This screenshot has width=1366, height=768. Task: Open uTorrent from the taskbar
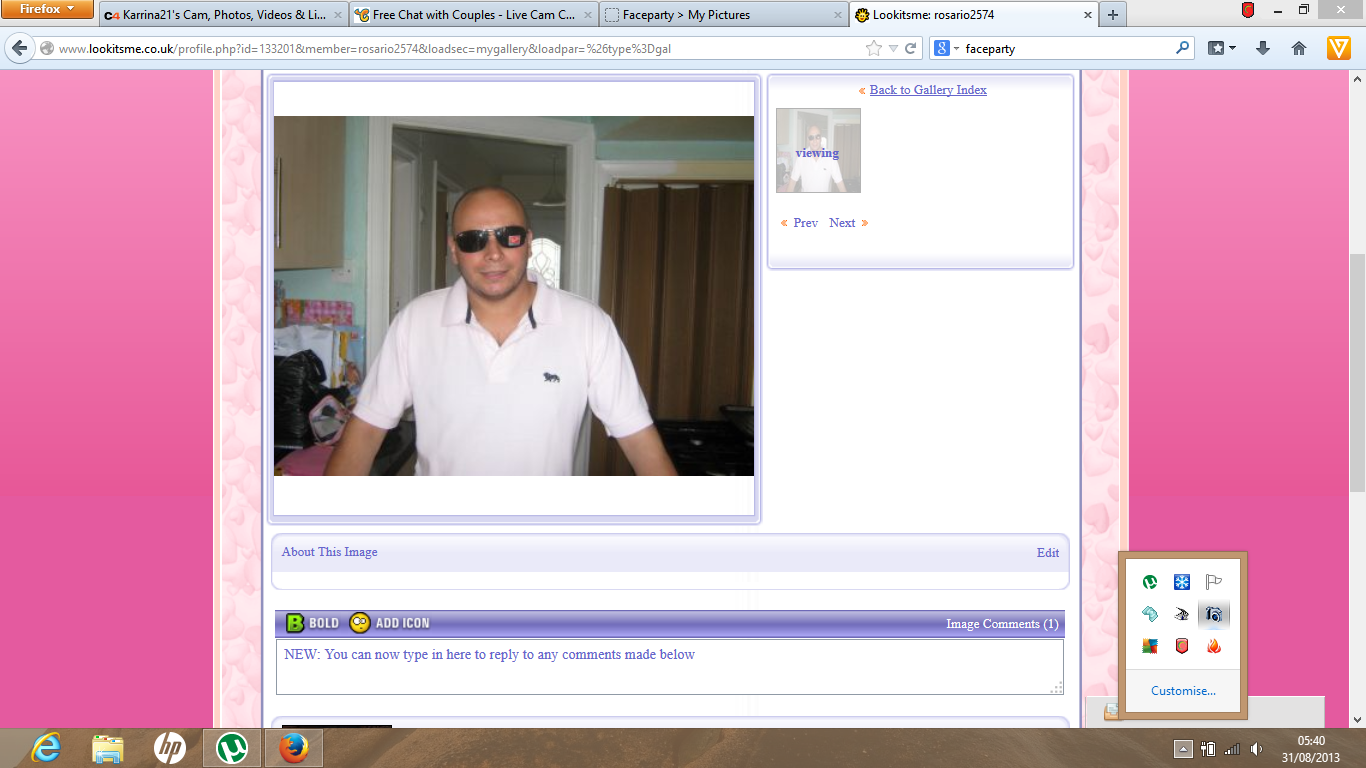click(x=232, y=747)
